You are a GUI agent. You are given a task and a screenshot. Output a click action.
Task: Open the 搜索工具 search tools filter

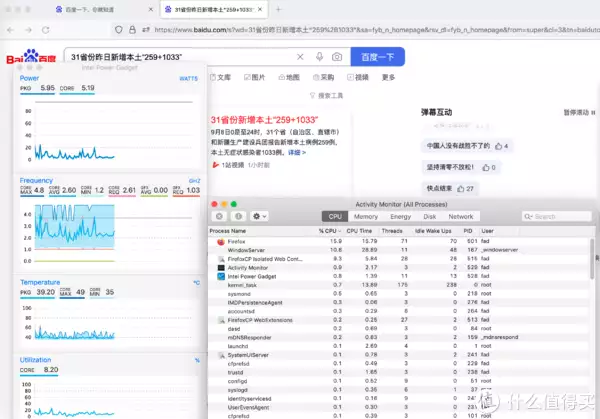point(329,96)
